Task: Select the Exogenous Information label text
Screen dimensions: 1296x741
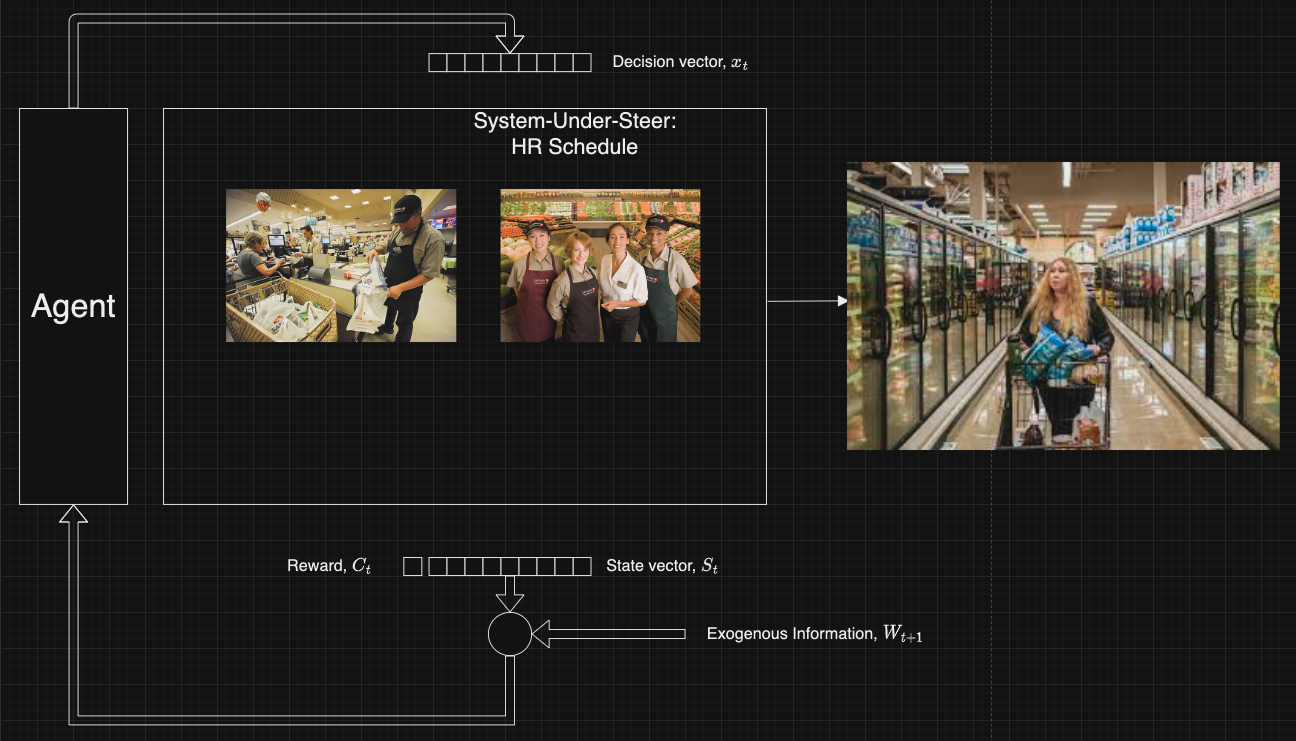Action: (814, 634)
